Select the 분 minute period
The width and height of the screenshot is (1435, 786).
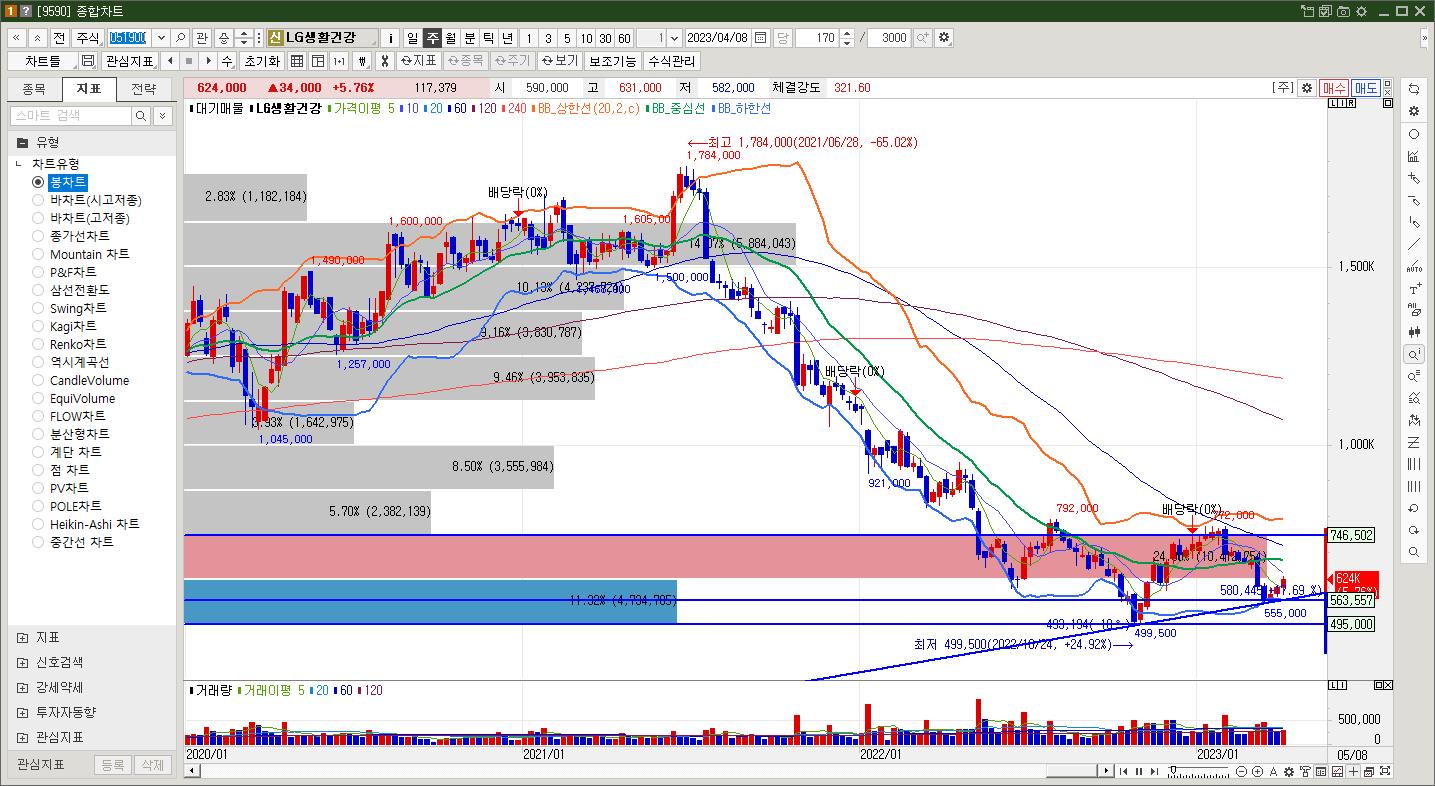[470, 38]
